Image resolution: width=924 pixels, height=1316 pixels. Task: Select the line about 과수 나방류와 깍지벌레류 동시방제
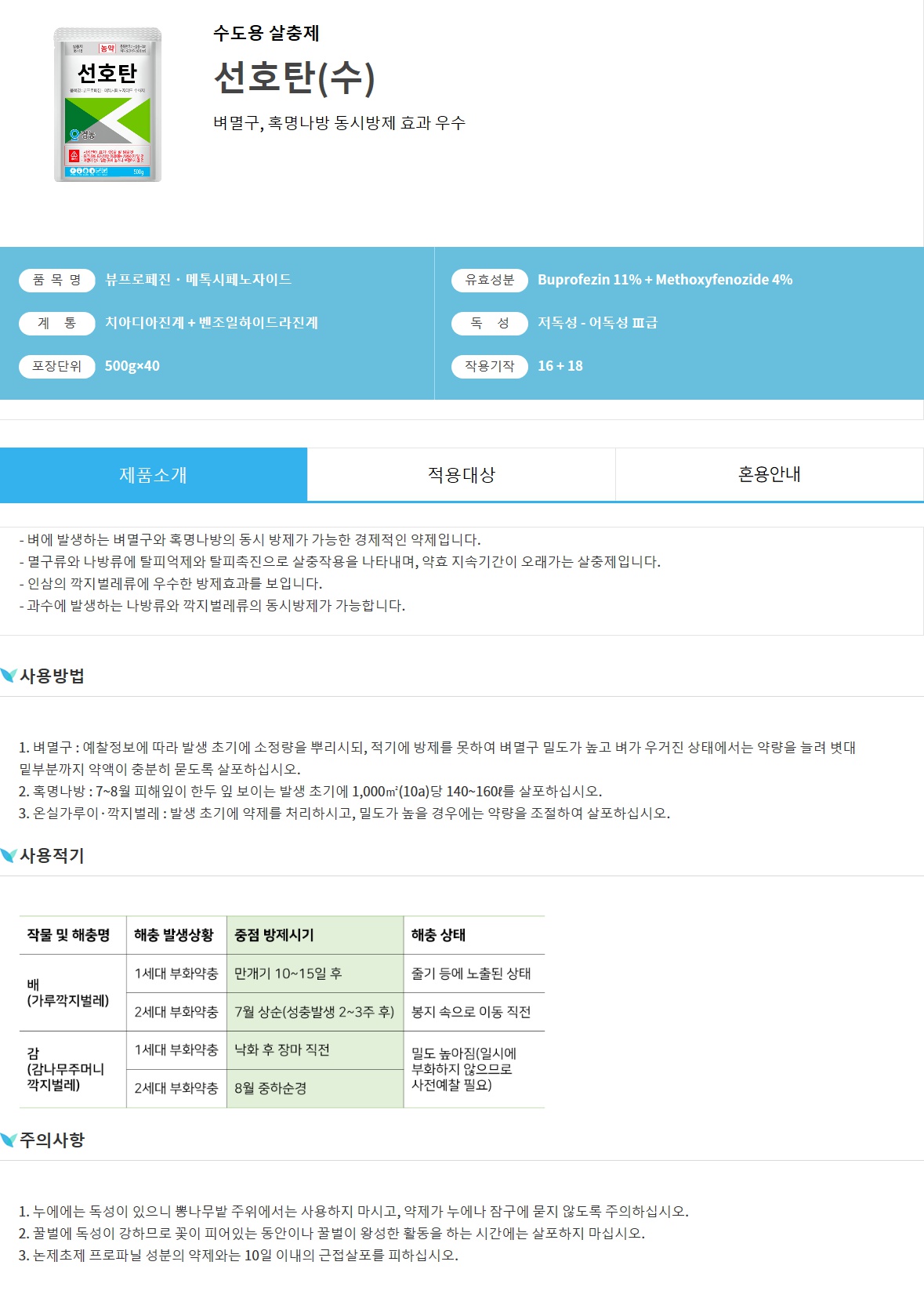212,606
